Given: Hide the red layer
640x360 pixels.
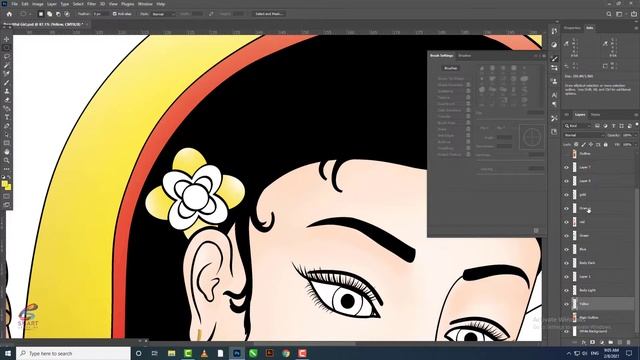Looking at the screenshot, I should [x=567, y=222].
